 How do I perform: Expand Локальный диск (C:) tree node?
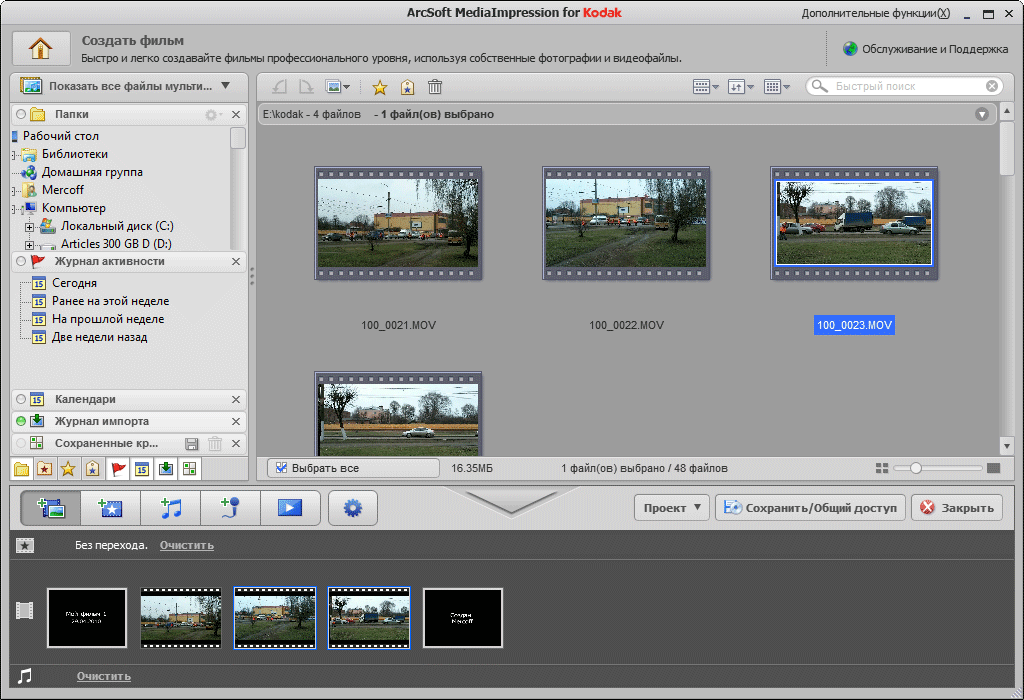[29, 227]
